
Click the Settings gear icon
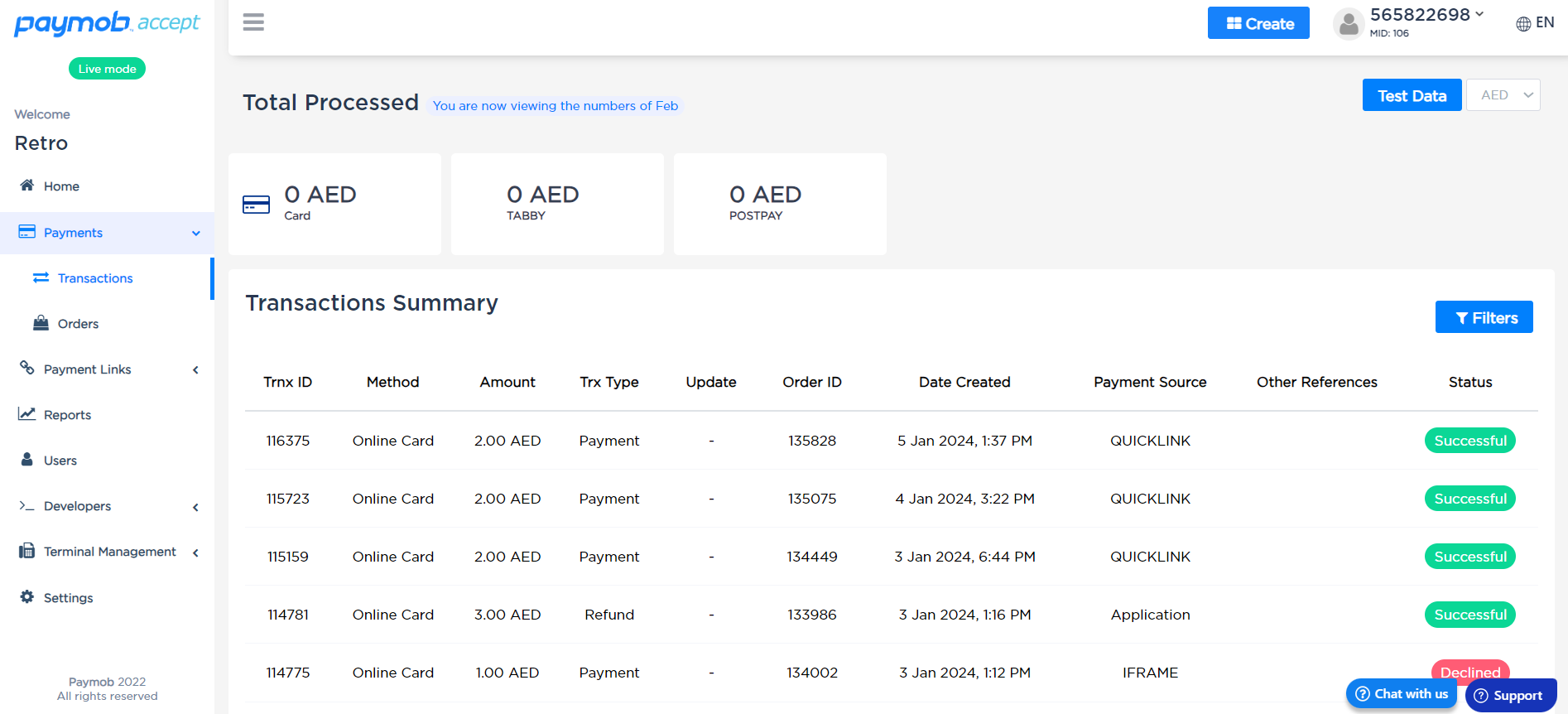pos(27,597)
